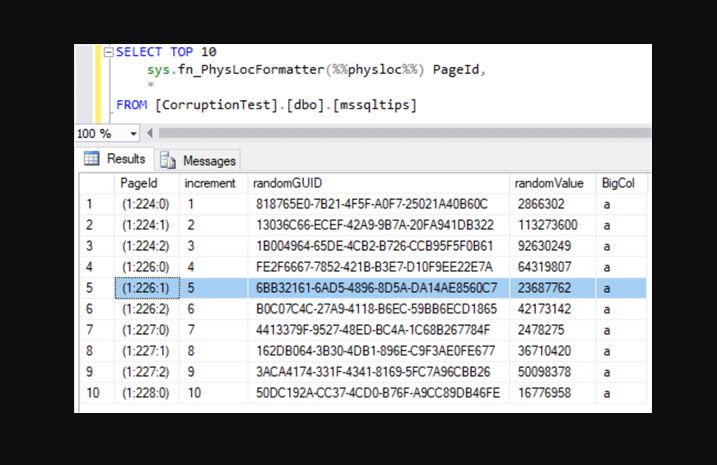
Task: Click the FROM keyword in the query
Action: [132, 105]
